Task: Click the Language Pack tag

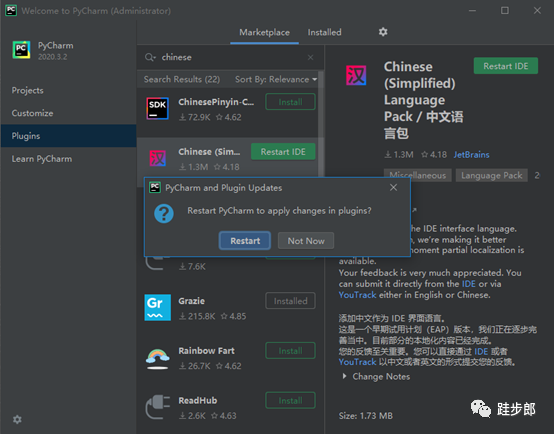Action: [491, 175]
